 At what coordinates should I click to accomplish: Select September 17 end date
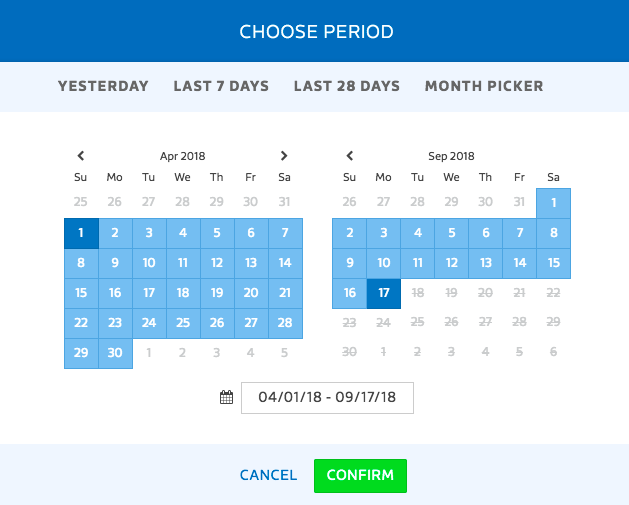384,293
